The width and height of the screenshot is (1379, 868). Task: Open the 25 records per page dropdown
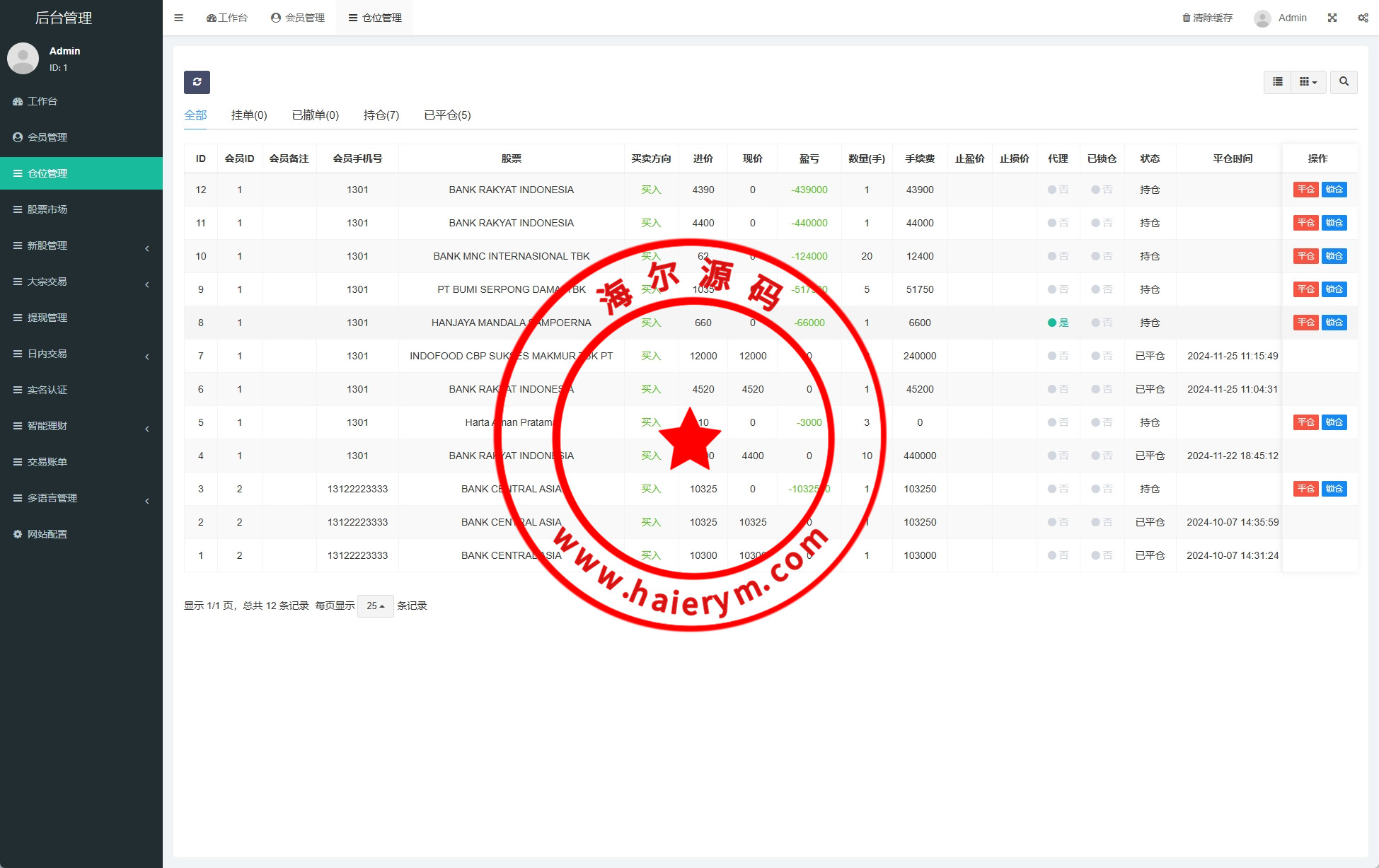pos(375,606)
